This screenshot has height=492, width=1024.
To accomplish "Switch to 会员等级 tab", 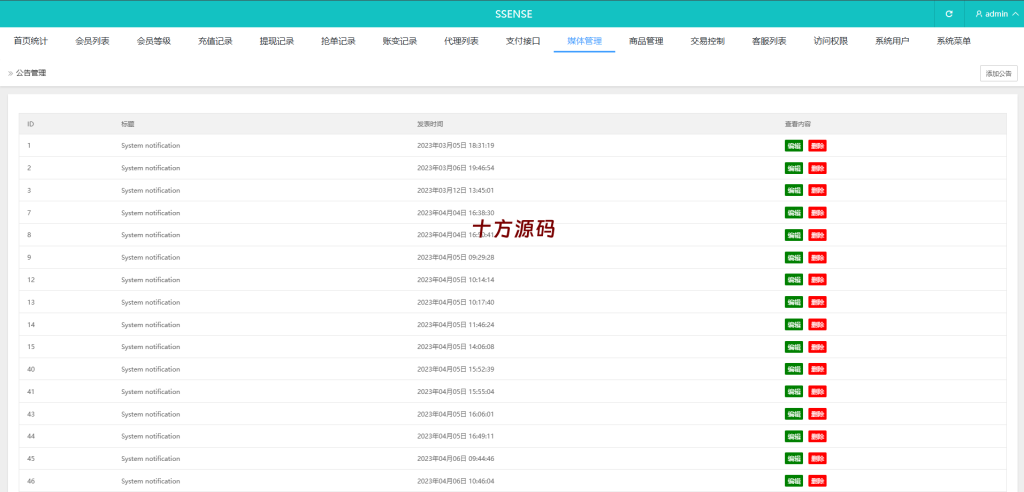I will pos(153,41).
